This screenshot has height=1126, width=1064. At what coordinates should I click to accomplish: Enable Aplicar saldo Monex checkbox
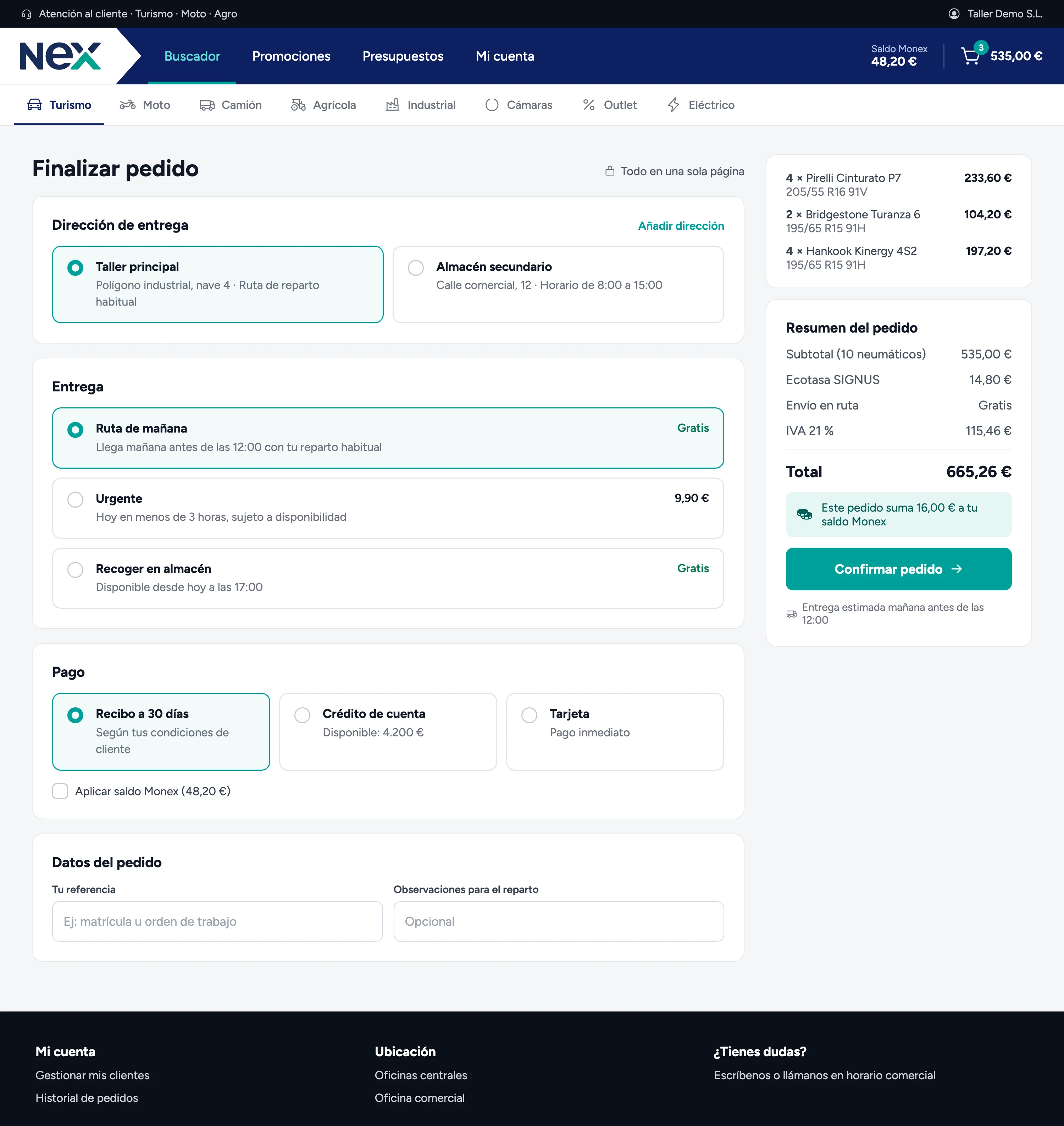(x=60, y=790)
